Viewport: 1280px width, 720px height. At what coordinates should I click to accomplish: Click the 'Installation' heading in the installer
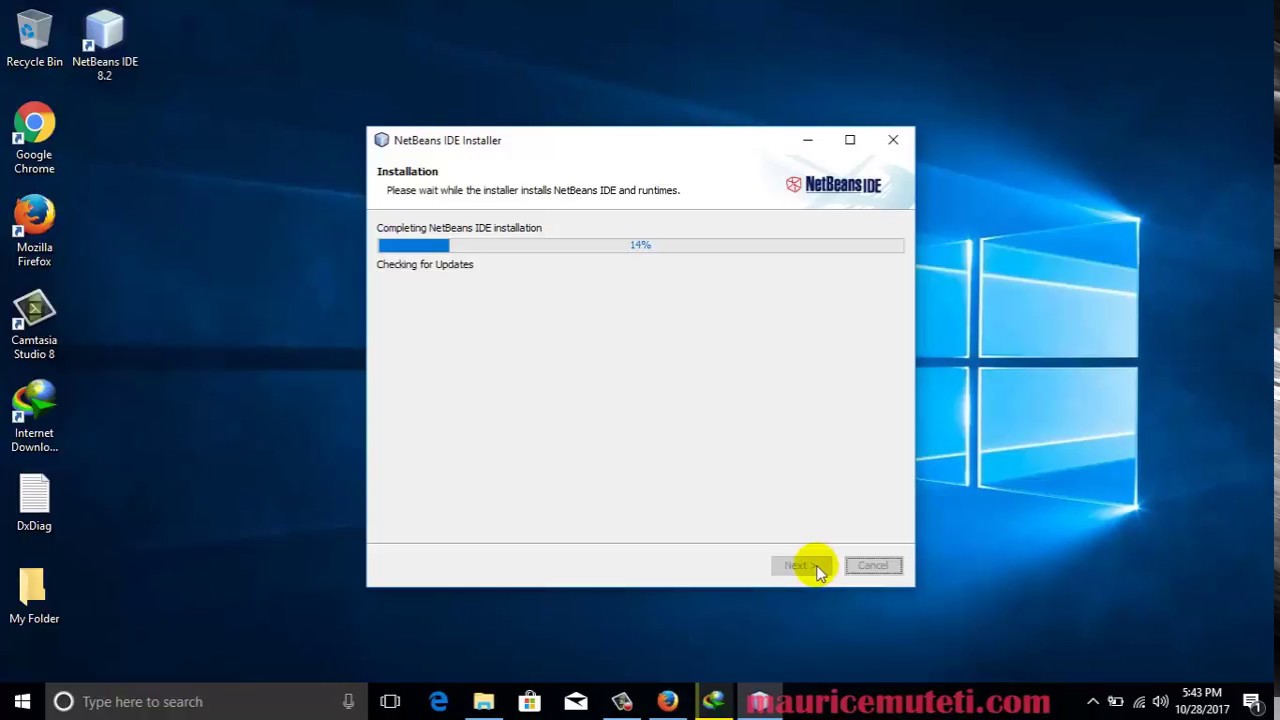407,171
